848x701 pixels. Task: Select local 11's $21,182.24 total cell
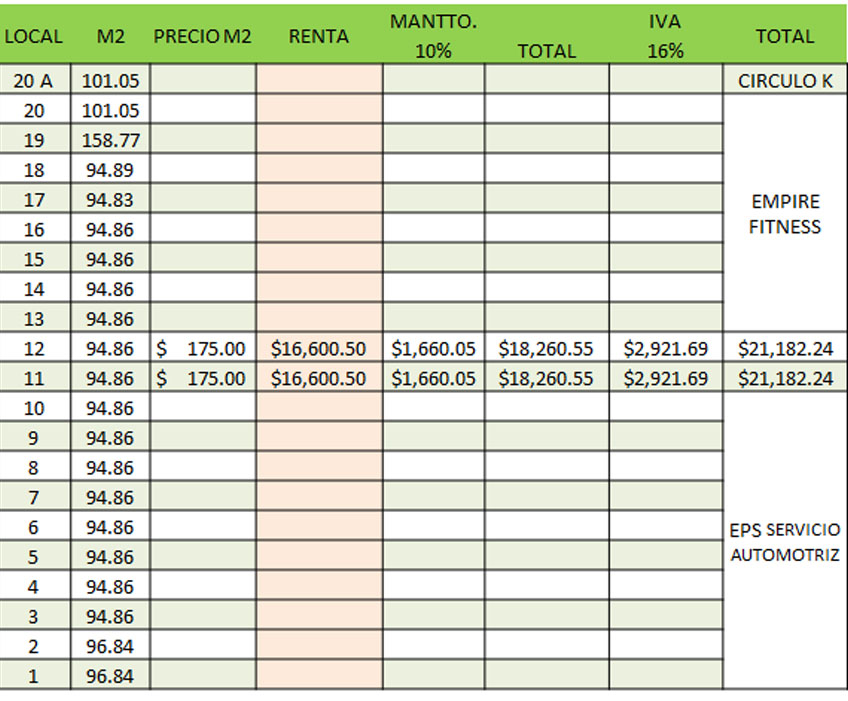tap(785, 378)
